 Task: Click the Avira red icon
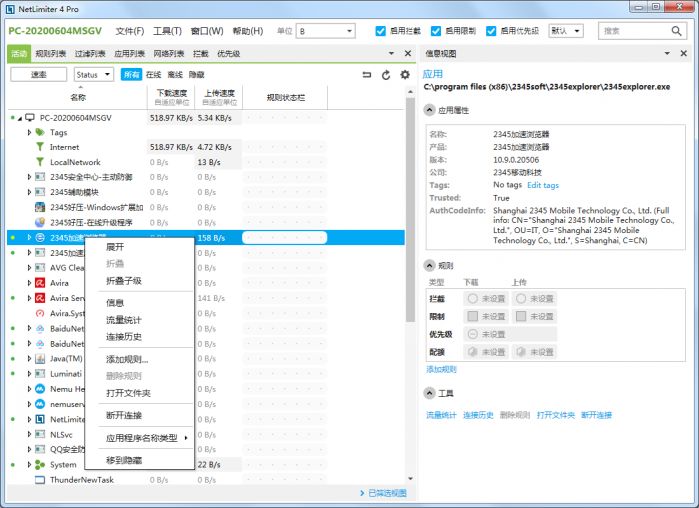40,283
